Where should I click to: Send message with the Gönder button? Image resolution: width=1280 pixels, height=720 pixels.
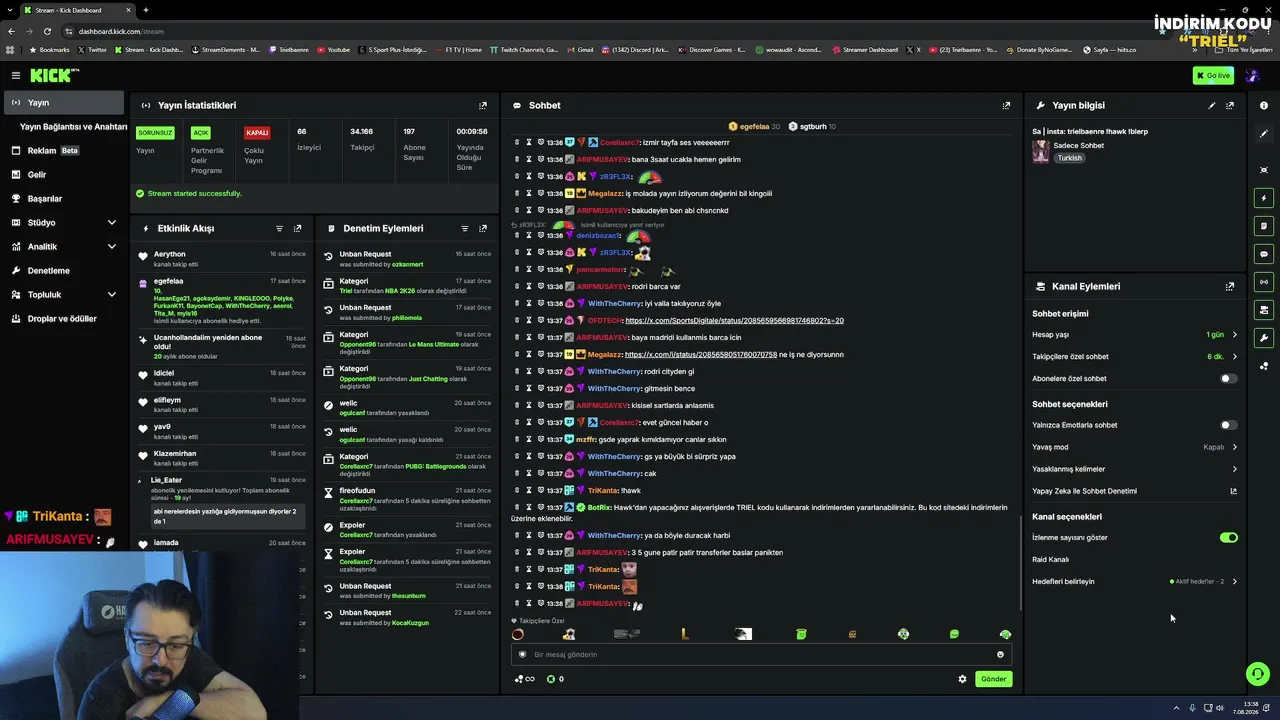[993, 679]
